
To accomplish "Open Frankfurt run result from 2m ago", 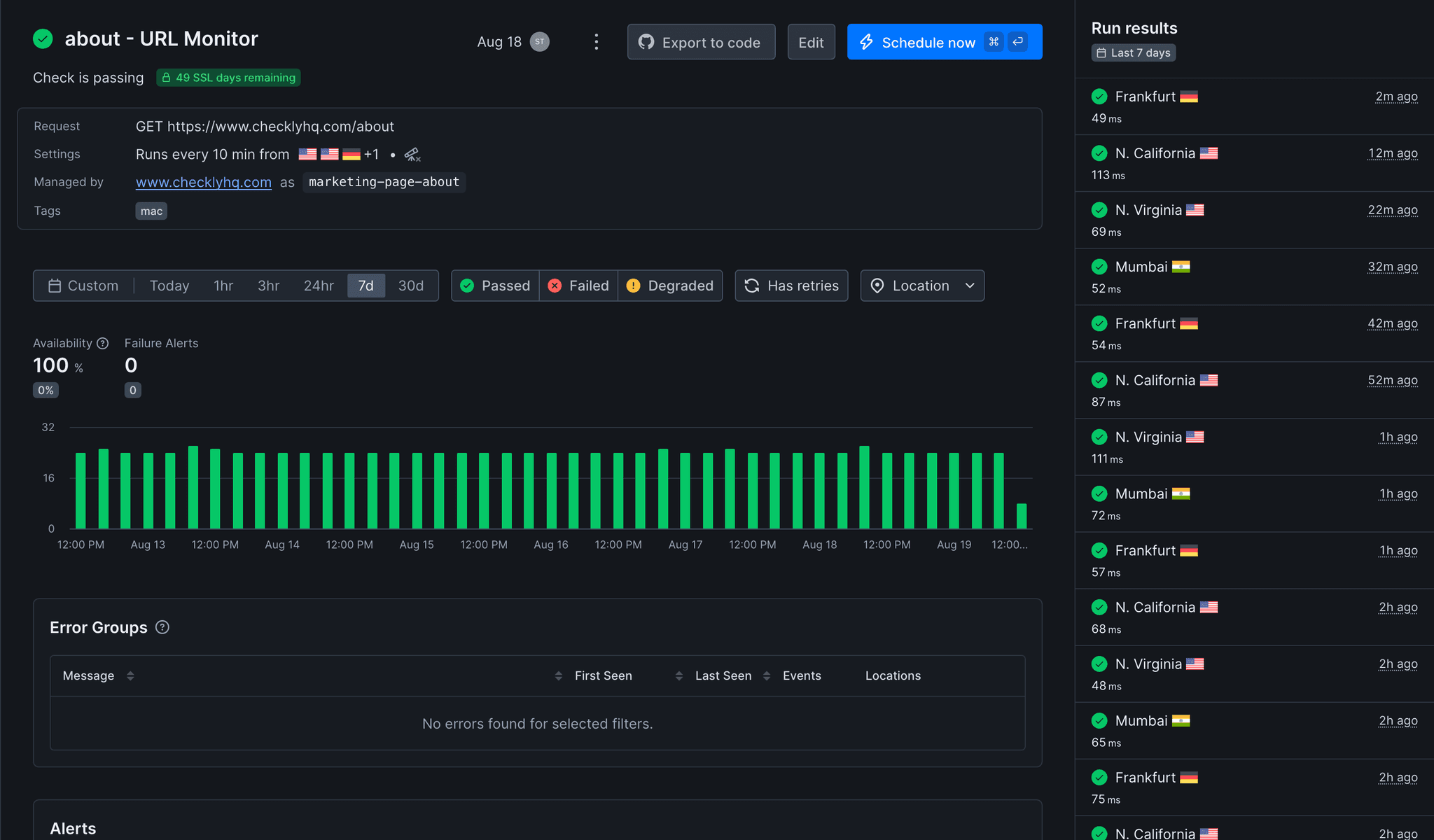I will pyautogui.click(x=1254, y=106).
